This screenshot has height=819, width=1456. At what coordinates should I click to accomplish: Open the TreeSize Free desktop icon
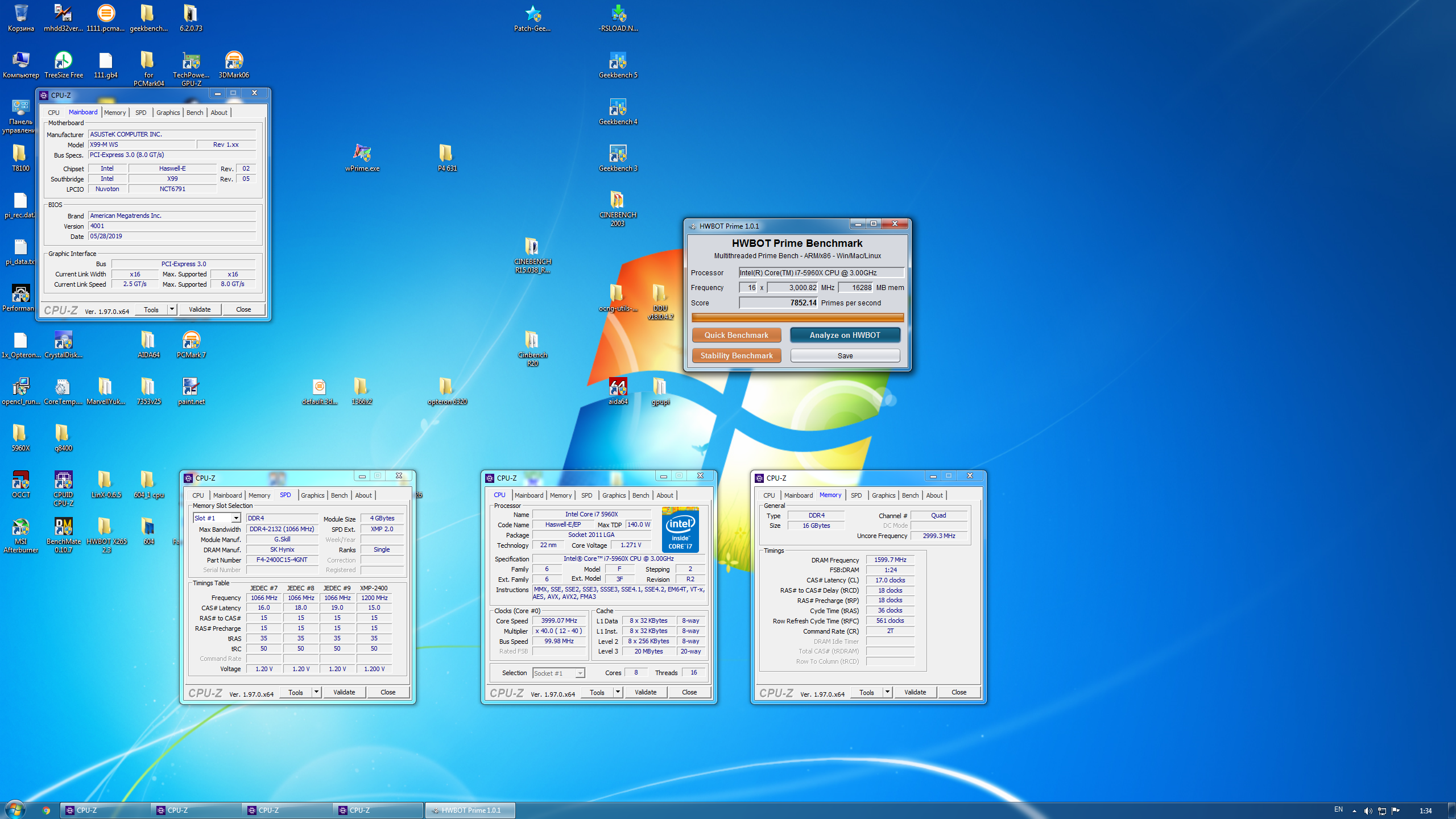[63, 64]
